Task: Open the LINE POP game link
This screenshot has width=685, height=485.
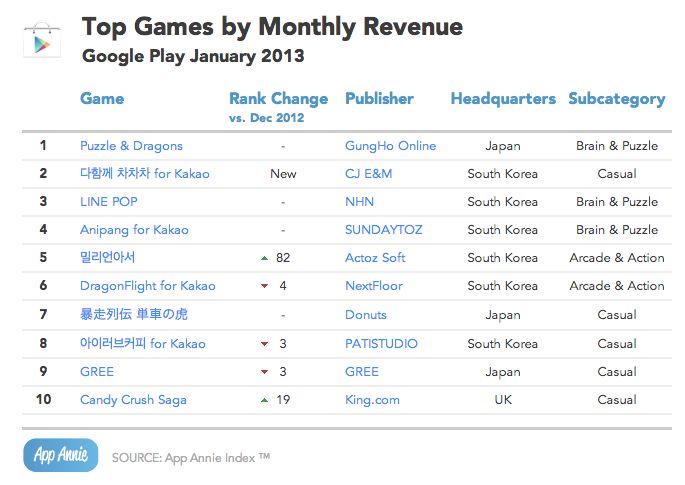Action: tap(109, 201)
